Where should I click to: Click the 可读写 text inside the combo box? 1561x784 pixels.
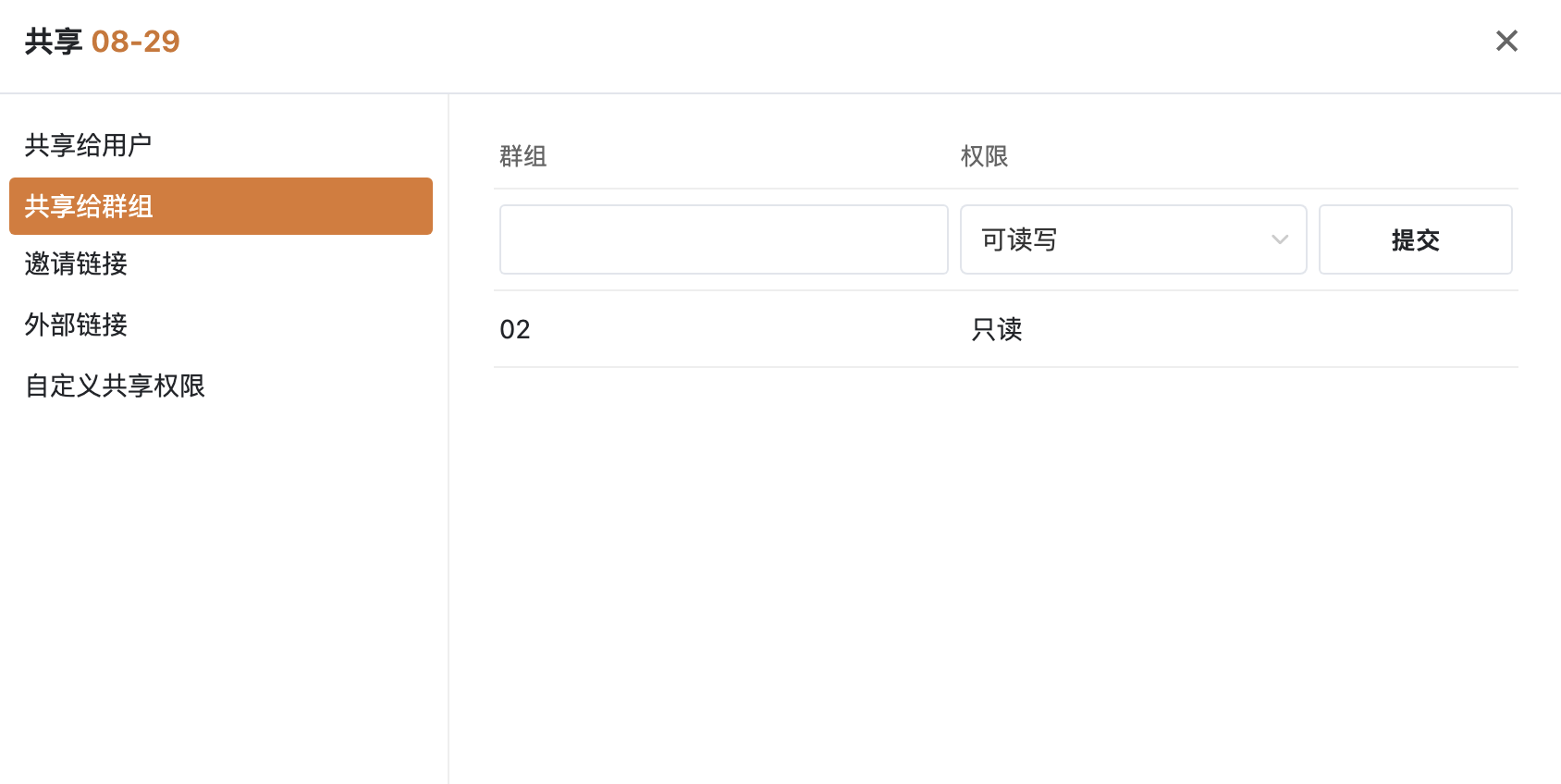(x=1019, y=239)
